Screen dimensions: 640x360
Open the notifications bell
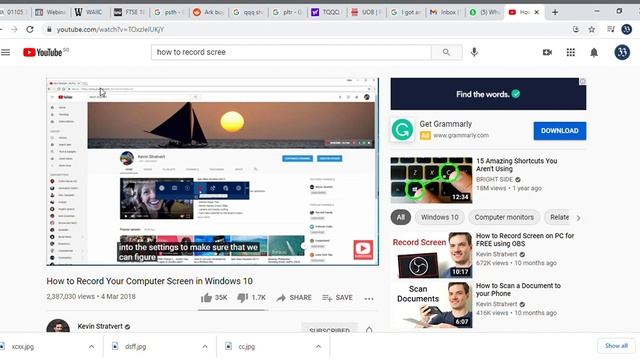pyautogui.click(x=594, y=52)
